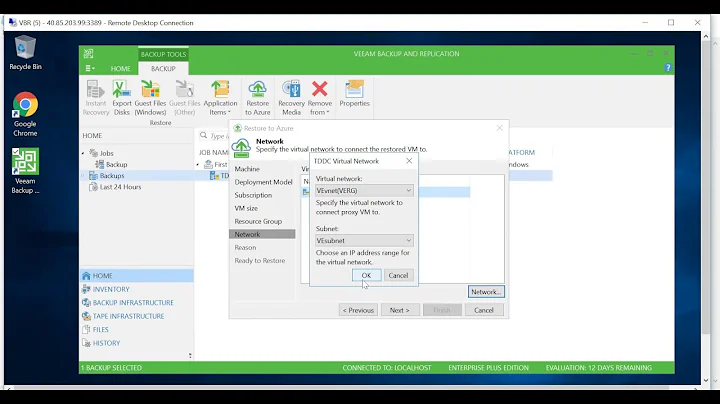Open the Veeam main menu button
The width and height of the screenshot is (720, 404).
pyautogui.click(x=90, y=68)
